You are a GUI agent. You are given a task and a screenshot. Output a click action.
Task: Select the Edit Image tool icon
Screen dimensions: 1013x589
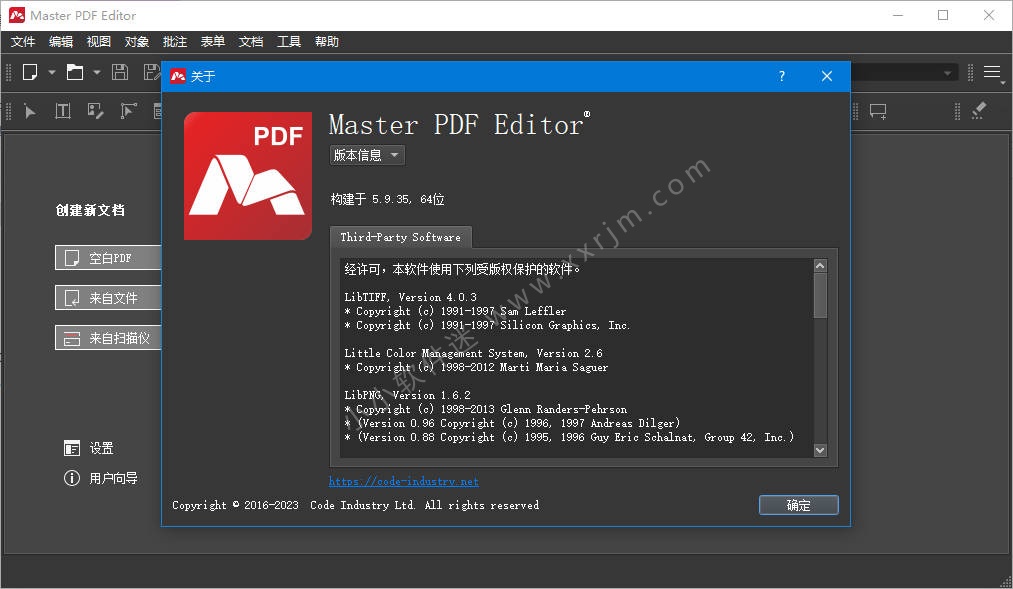[x=96, y=111]
